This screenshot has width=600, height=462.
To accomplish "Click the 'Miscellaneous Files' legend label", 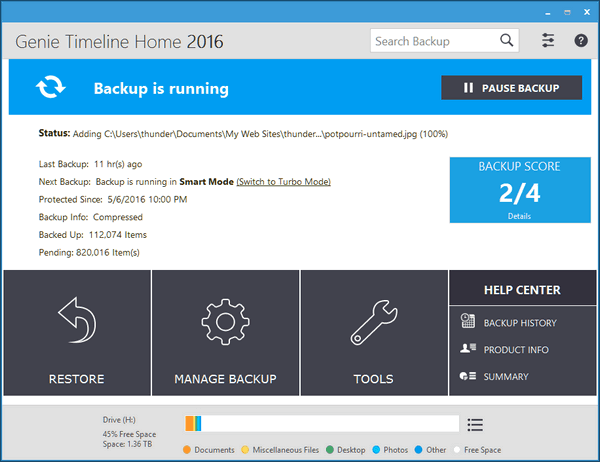I will [285, 450].
